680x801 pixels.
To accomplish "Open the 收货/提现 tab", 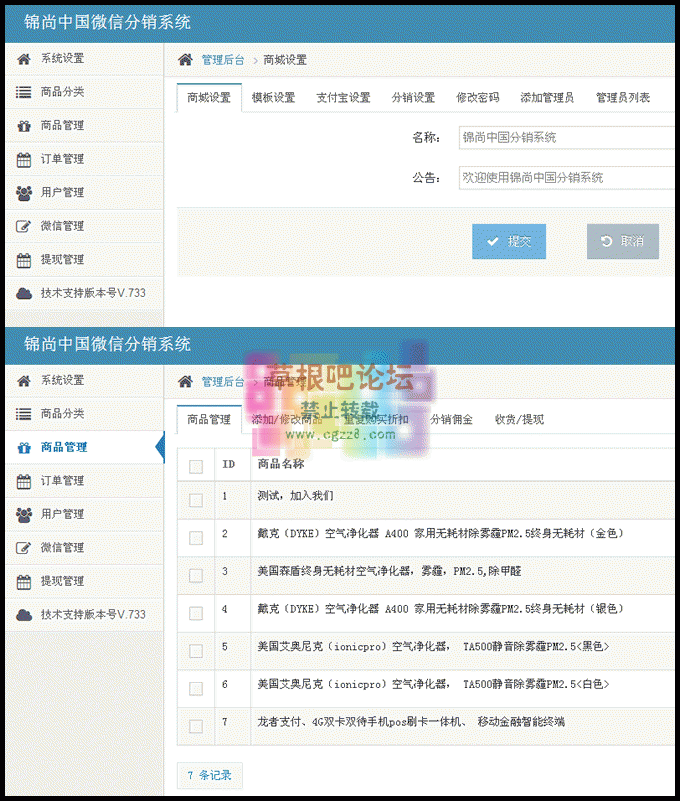I will [x=519, y=419].
